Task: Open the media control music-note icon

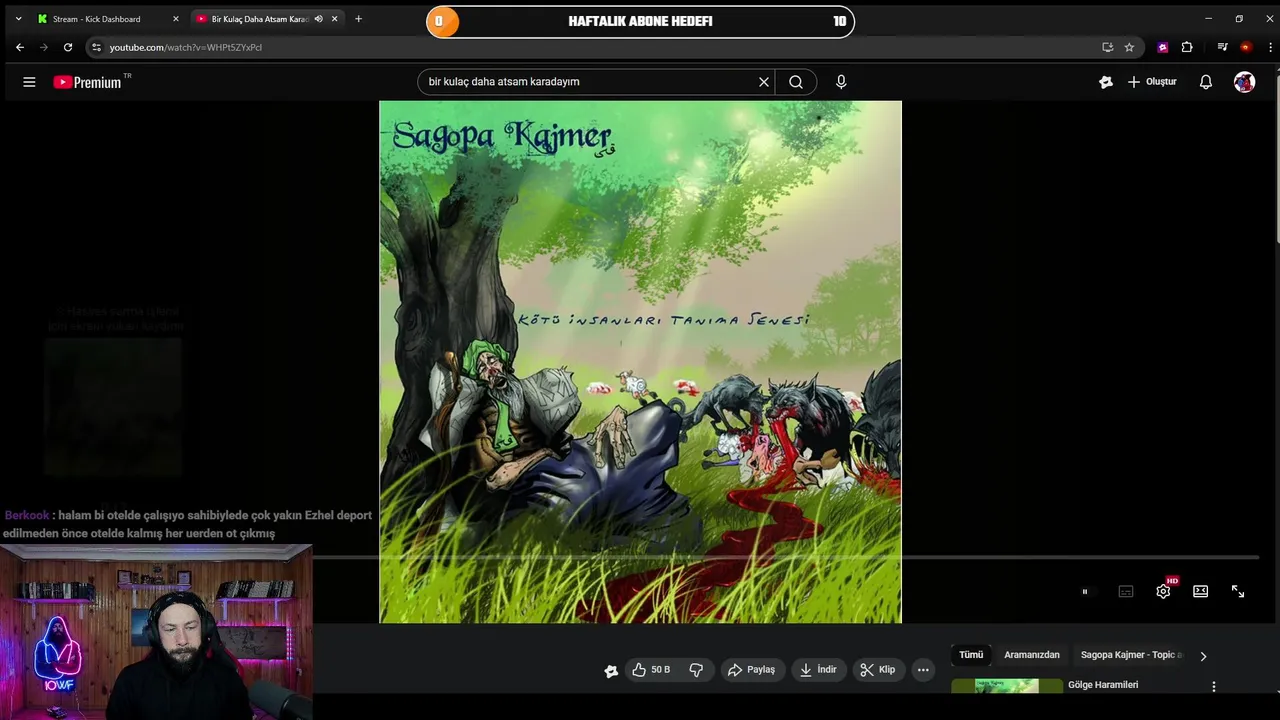Action: click(1222, 47)
